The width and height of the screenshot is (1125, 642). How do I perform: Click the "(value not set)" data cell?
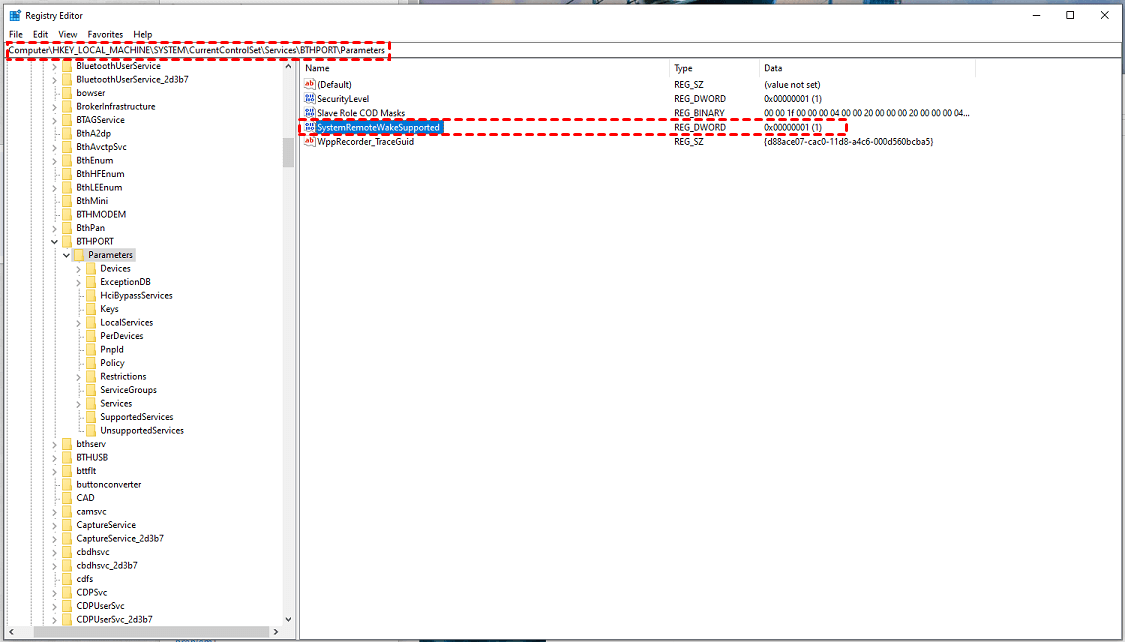792,85
